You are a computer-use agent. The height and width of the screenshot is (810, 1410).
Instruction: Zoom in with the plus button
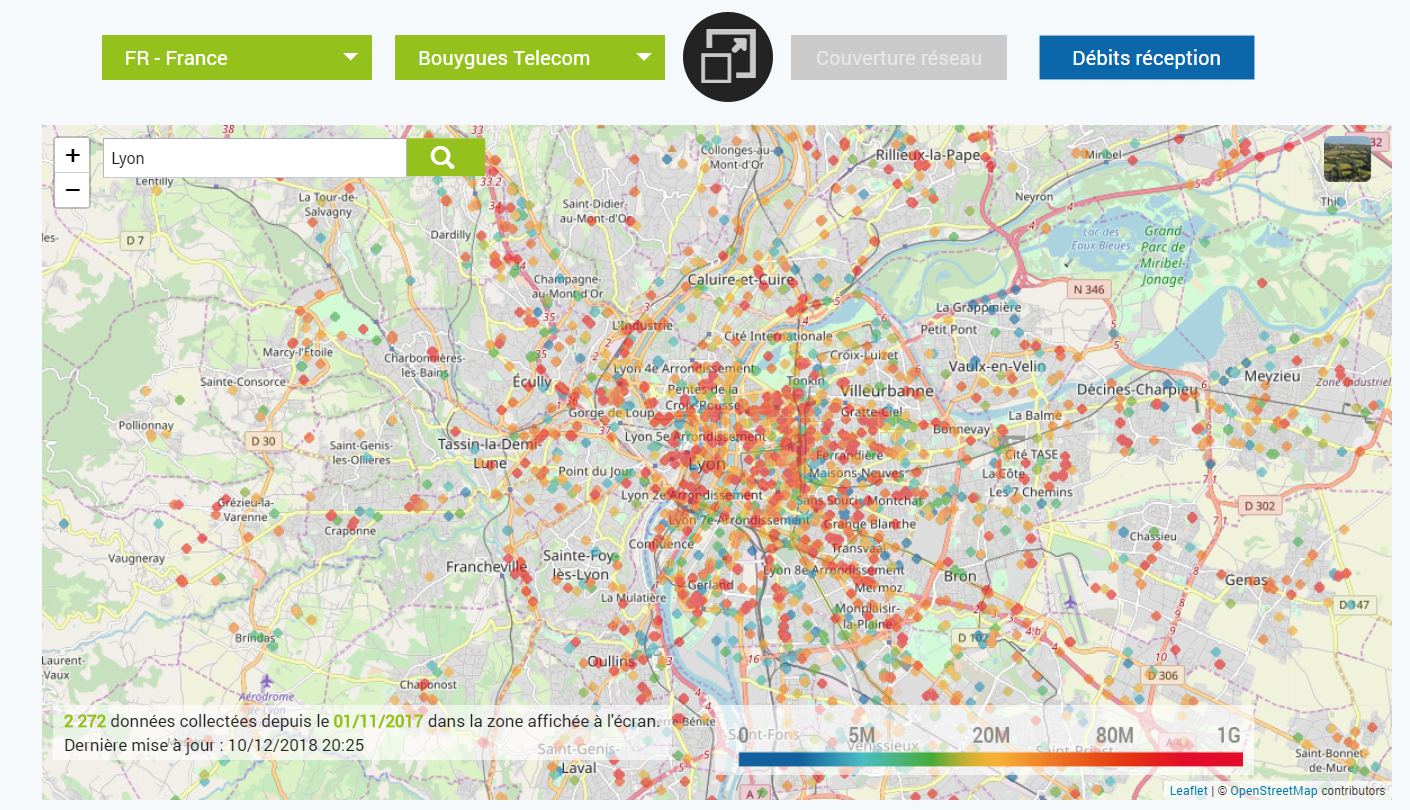pos(72,155)
